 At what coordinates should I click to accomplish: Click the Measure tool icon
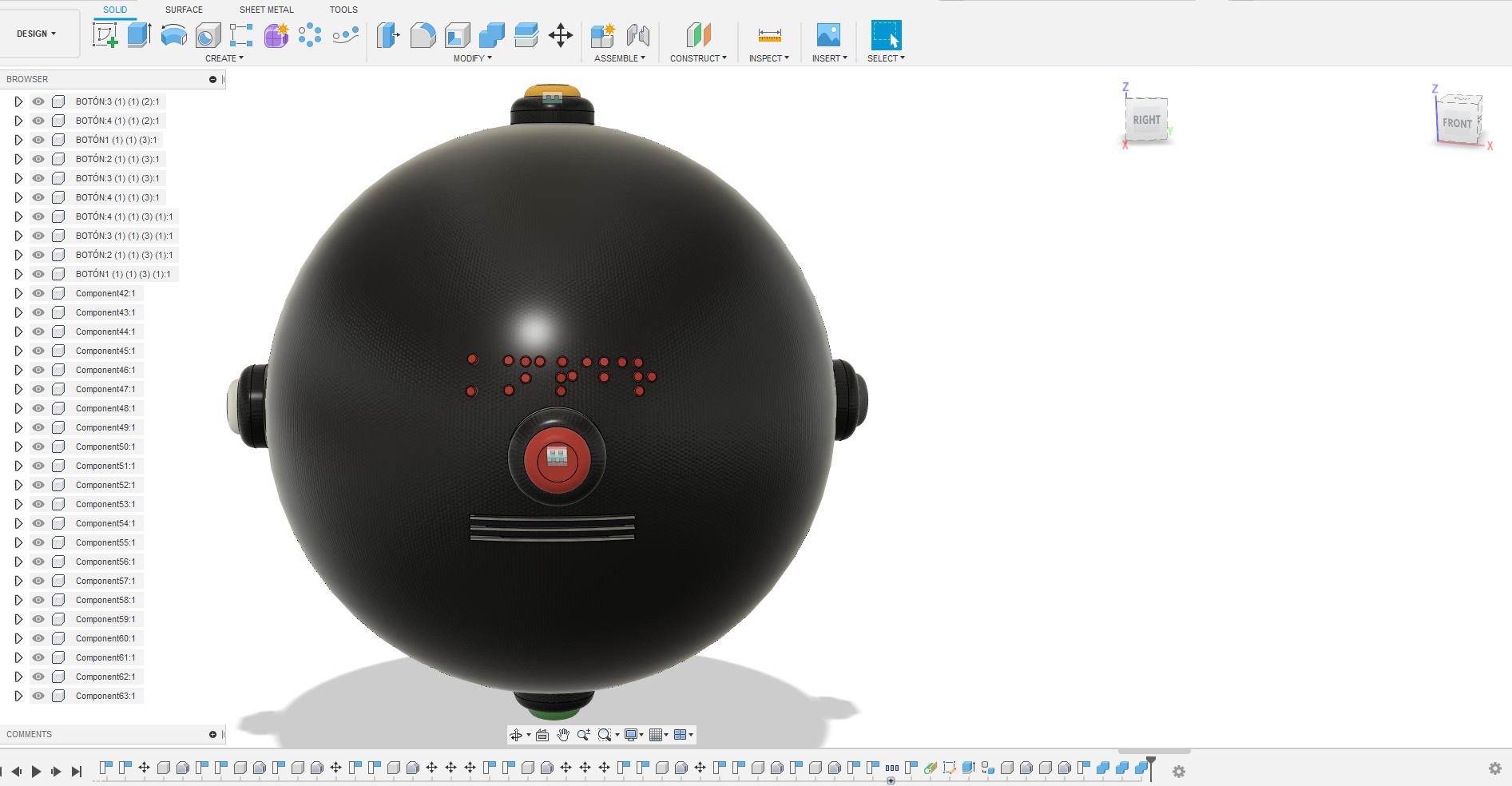coord(769,35)
